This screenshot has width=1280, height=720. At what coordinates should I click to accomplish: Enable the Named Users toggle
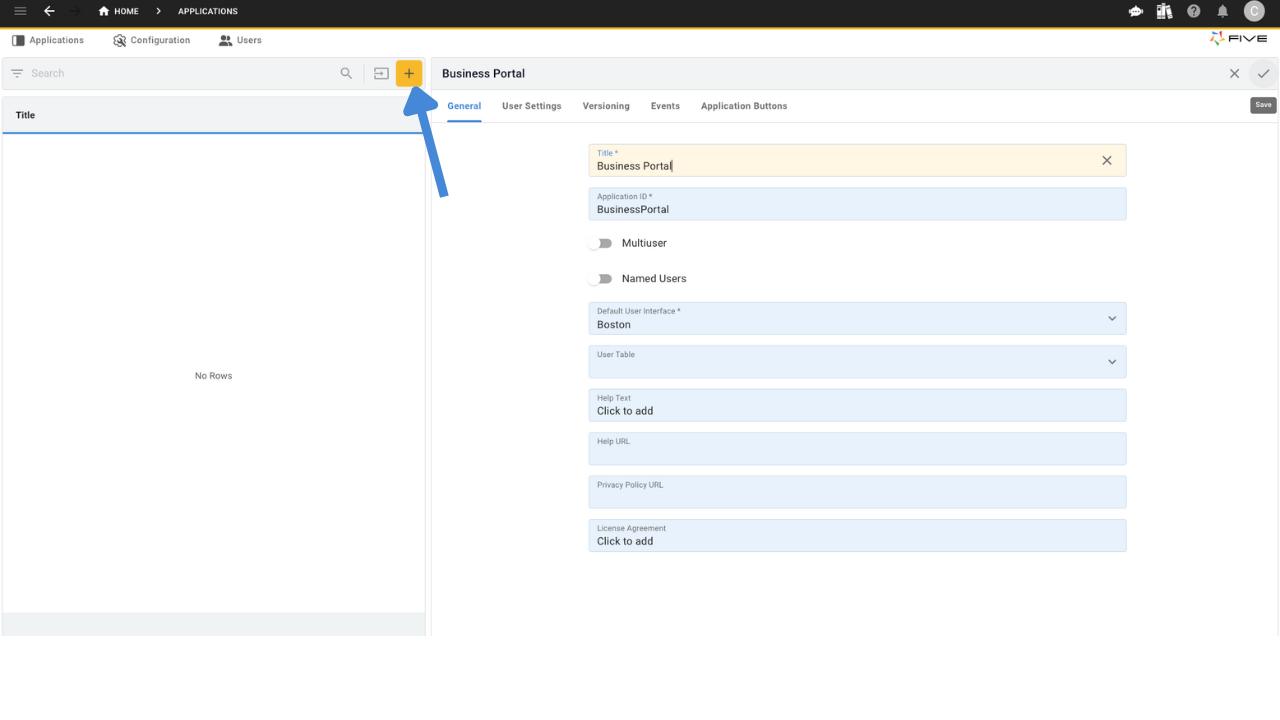pyautogui.click(x=602, y=278)
